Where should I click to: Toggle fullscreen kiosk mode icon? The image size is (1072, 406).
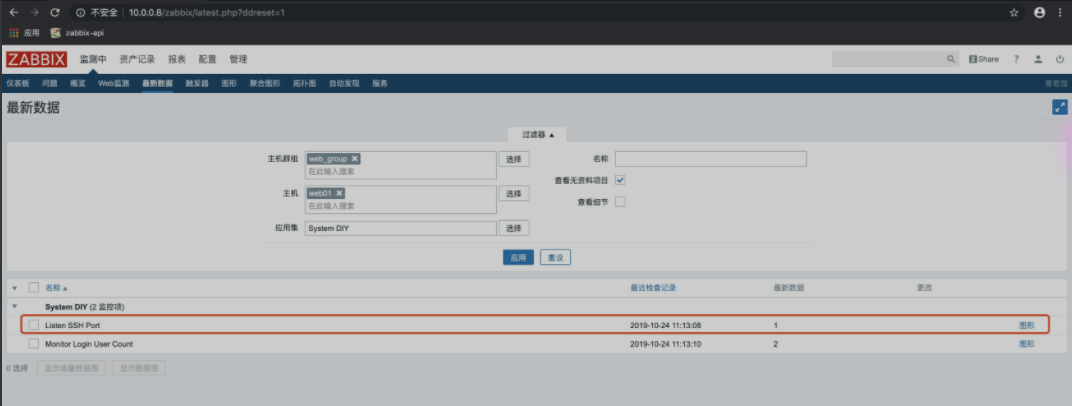point(1060,107)
